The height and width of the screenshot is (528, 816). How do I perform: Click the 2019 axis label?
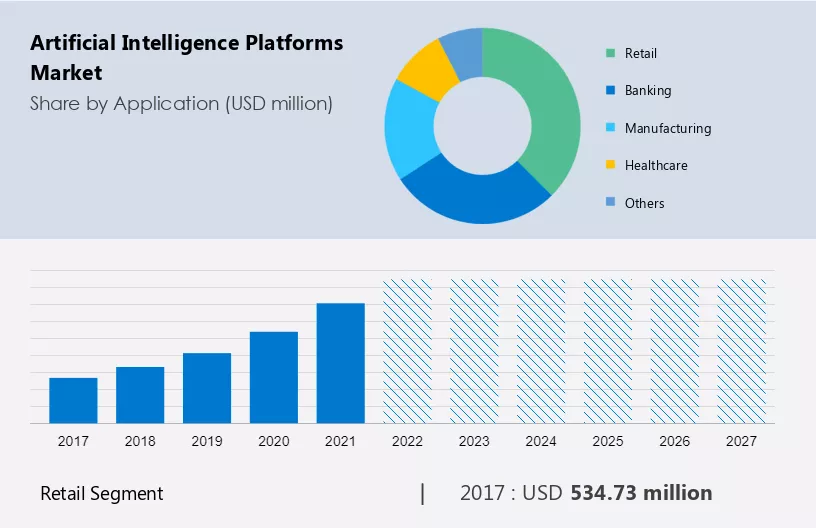(207, 441)
